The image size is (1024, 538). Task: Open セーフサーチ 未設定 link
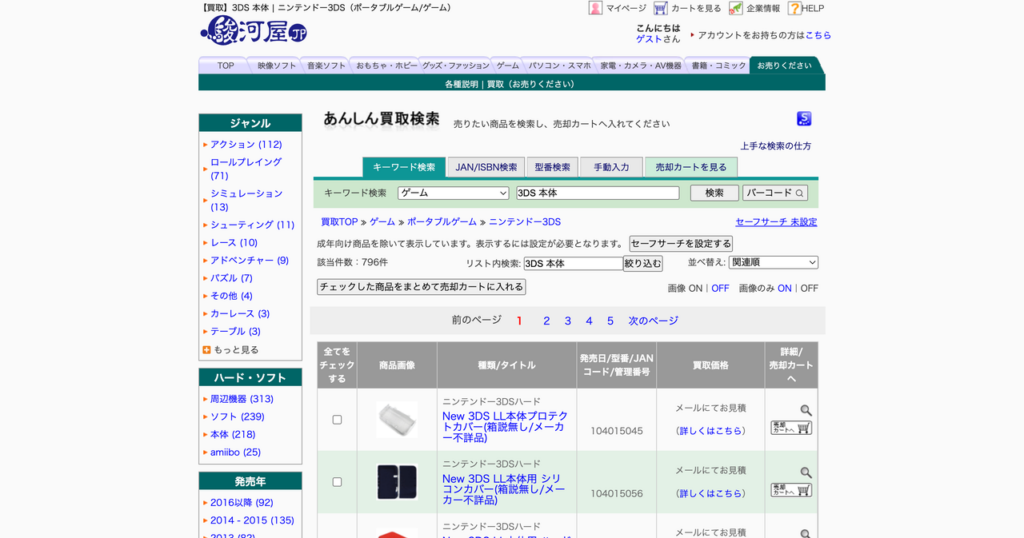[776, 222]
